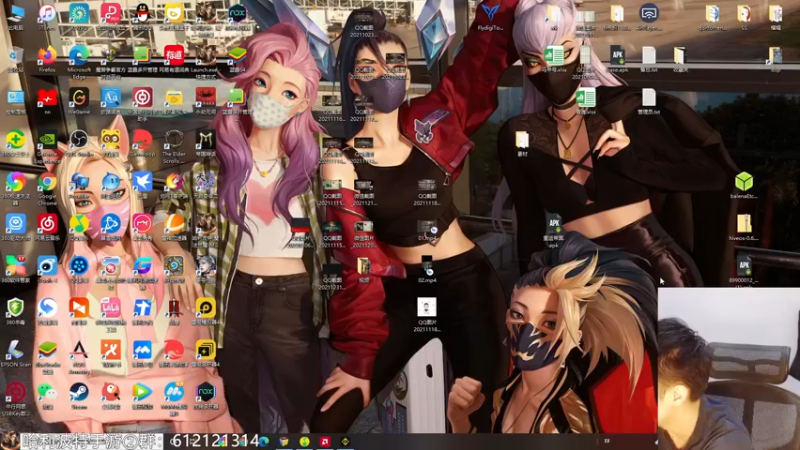Open The Elder Scrolls game shortcut

(173, 146)
